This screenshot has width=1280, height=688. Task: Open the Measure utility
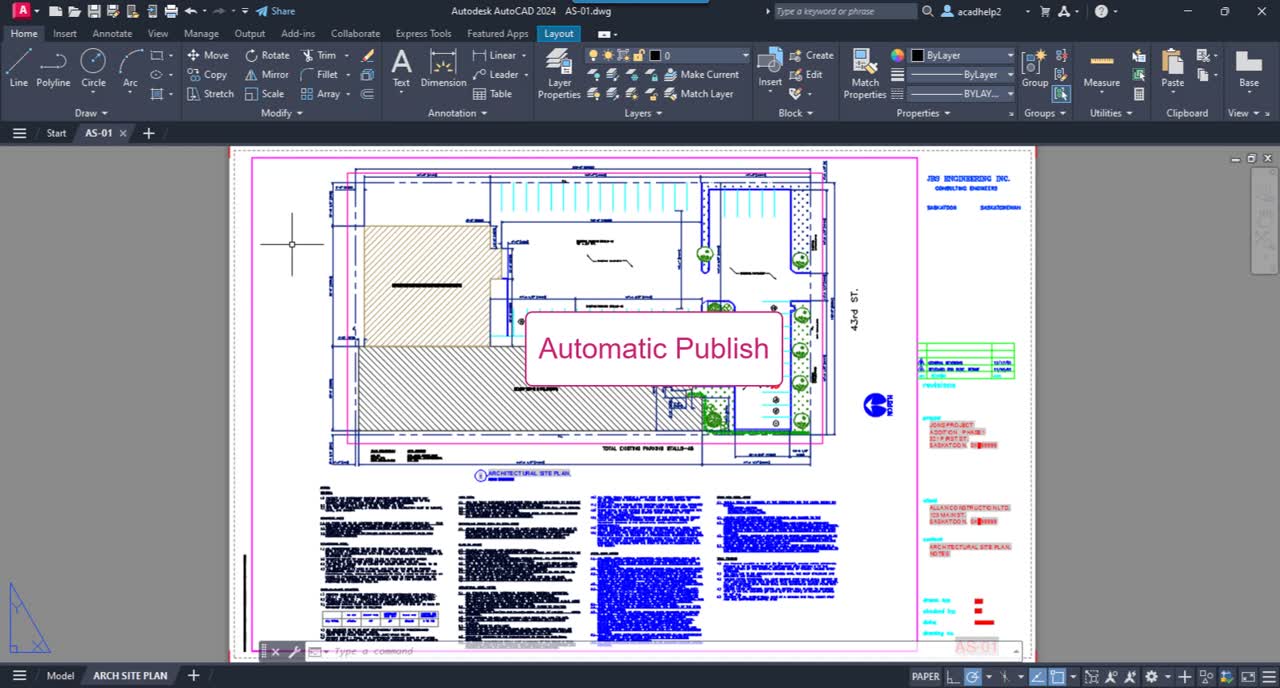(x=1101, y=68)
